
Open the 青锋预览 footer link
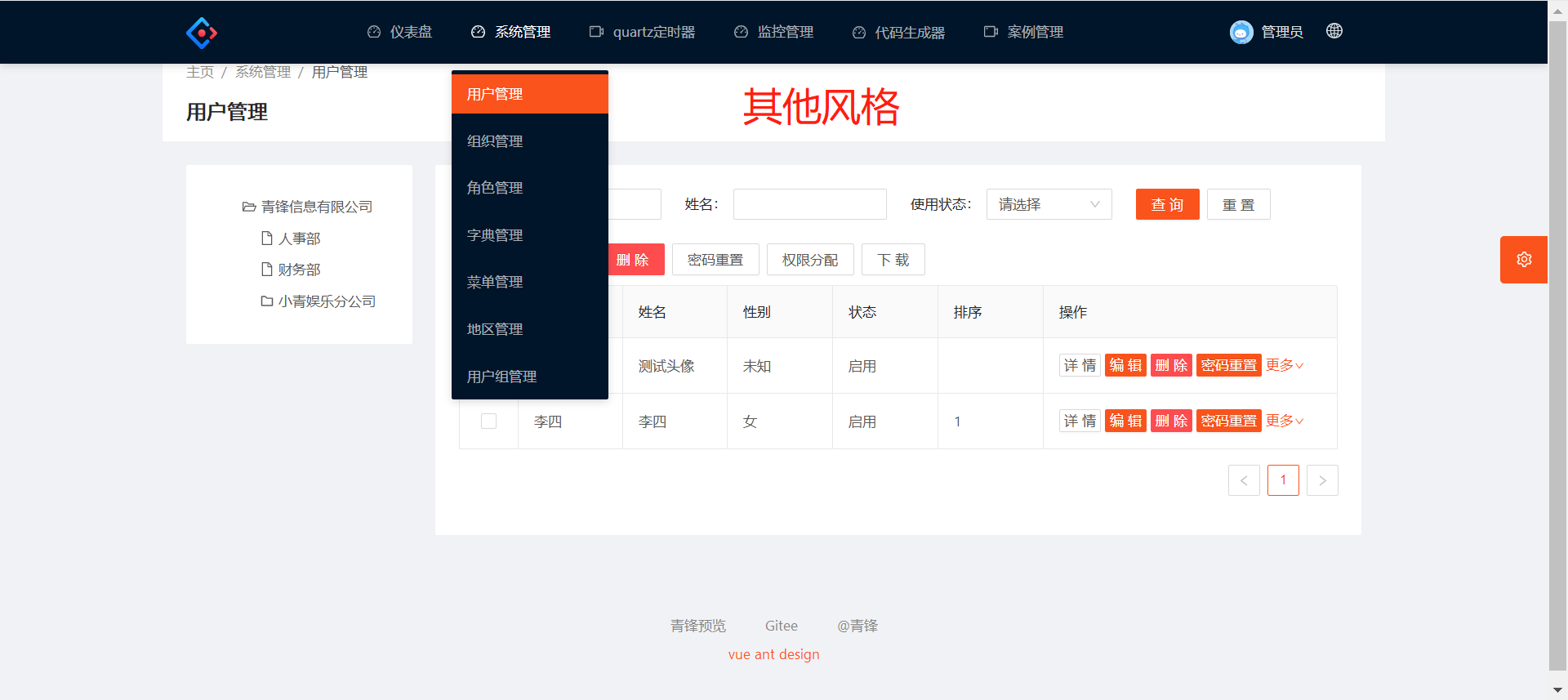pyautogui.click(x=698, y=626)
